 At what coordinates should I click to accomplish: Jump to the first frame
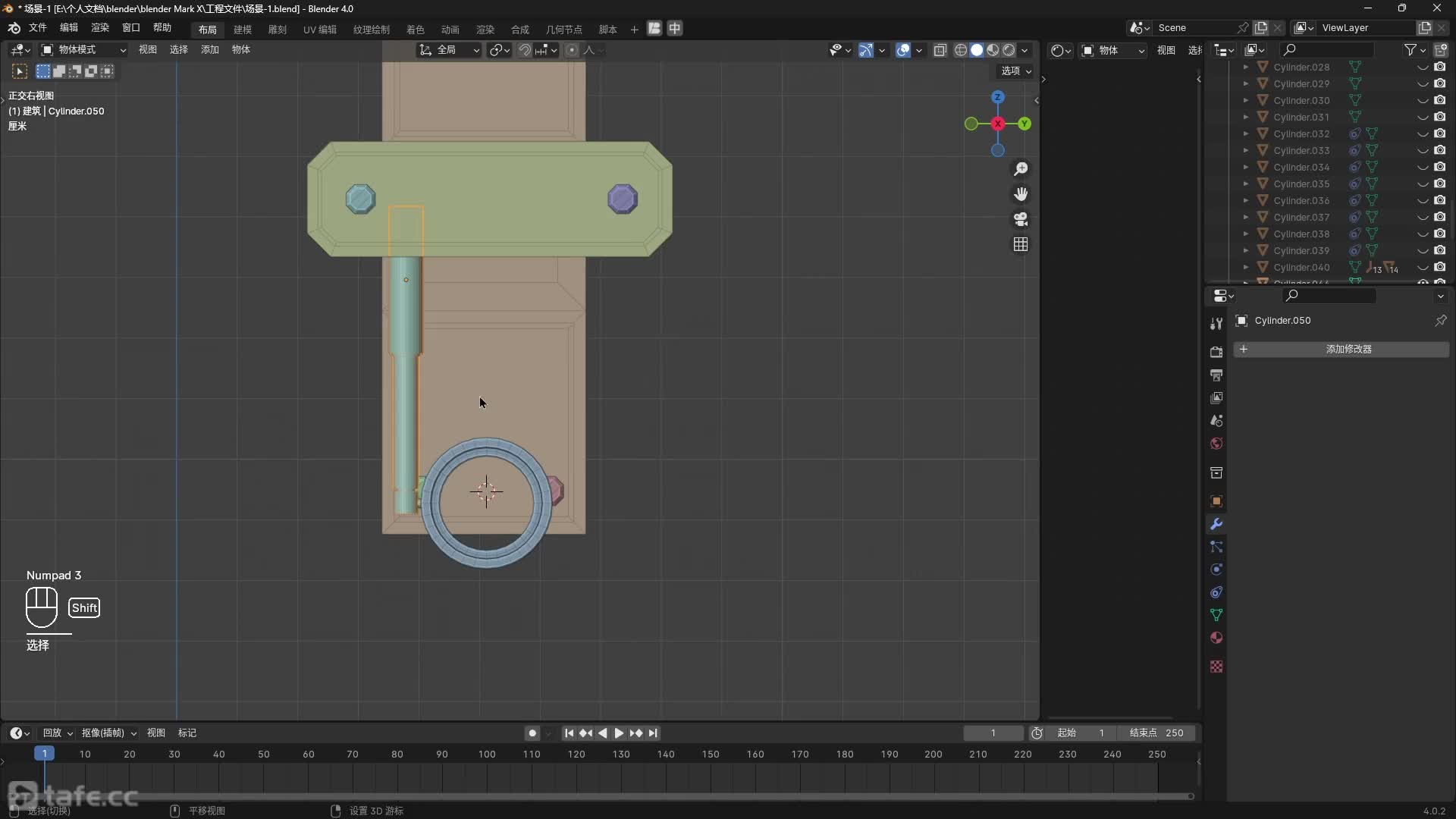(569, 733)
